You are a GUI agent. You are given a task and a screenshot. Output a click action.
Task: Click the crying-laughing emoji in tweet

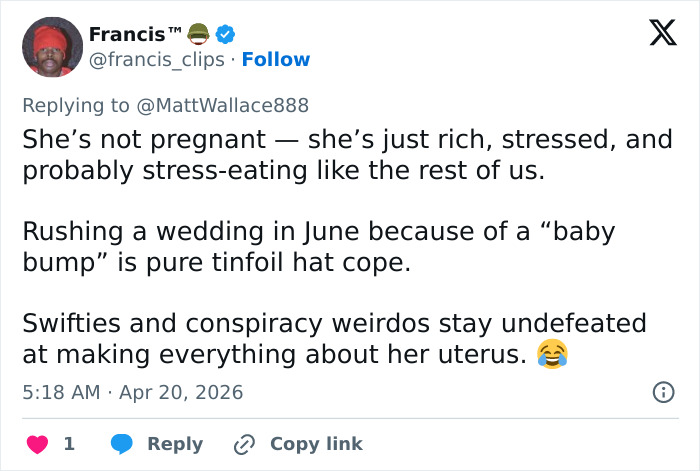(x=552, y=353)
